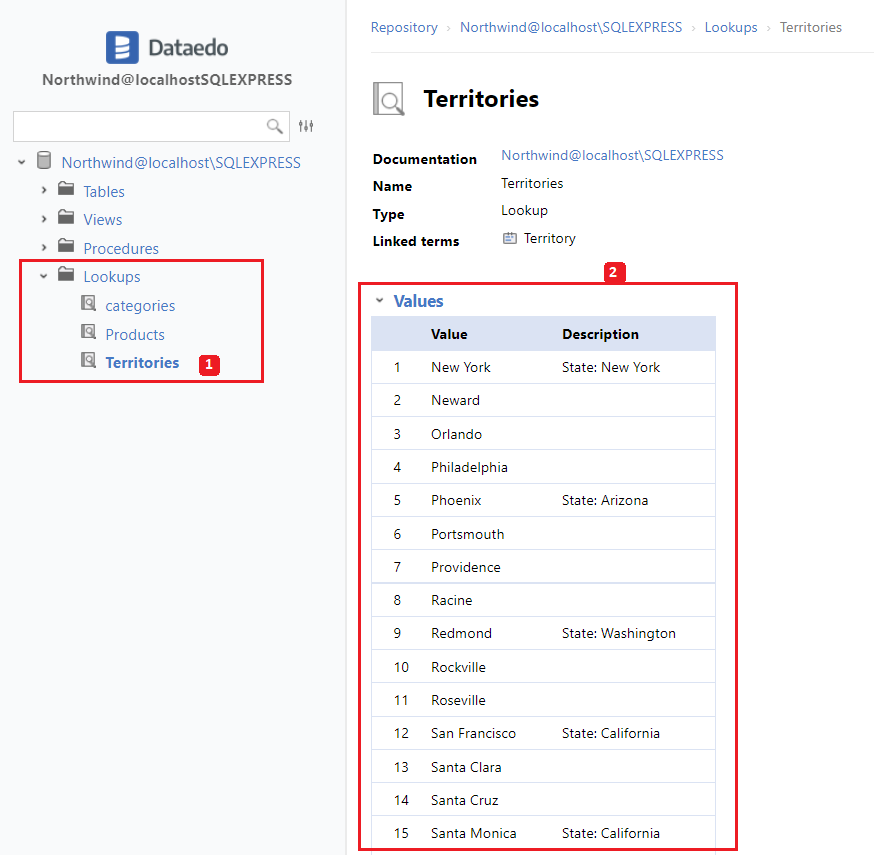Screen dimensions: 879x855
Task: Expand the Procedures tree node
Action: point(44,247)
